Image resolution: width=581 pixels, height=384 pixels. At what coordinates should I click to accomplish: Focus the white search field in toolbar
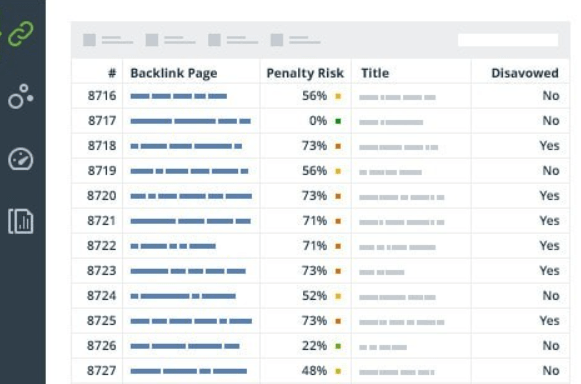508,40
